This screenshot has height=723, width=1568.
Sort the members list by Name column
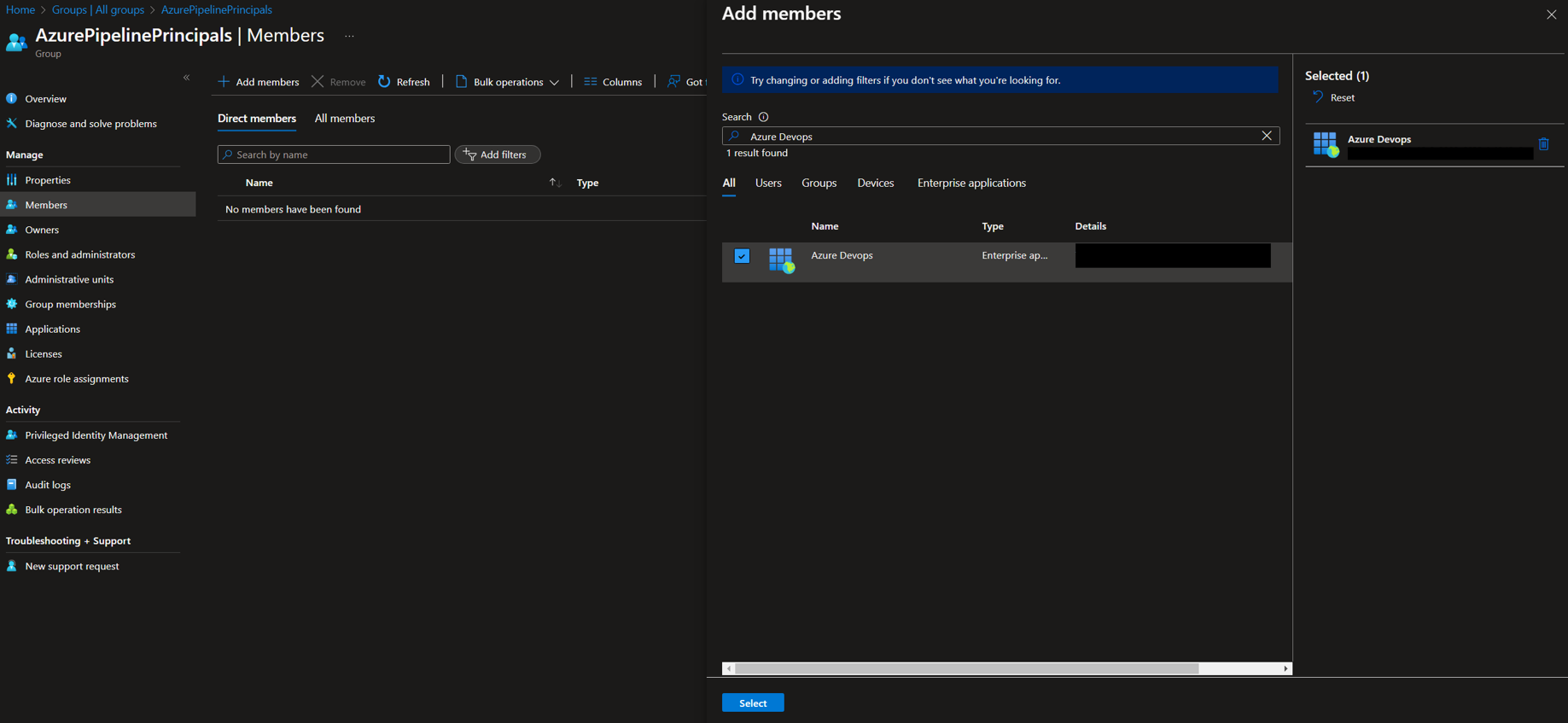[259, 183]
